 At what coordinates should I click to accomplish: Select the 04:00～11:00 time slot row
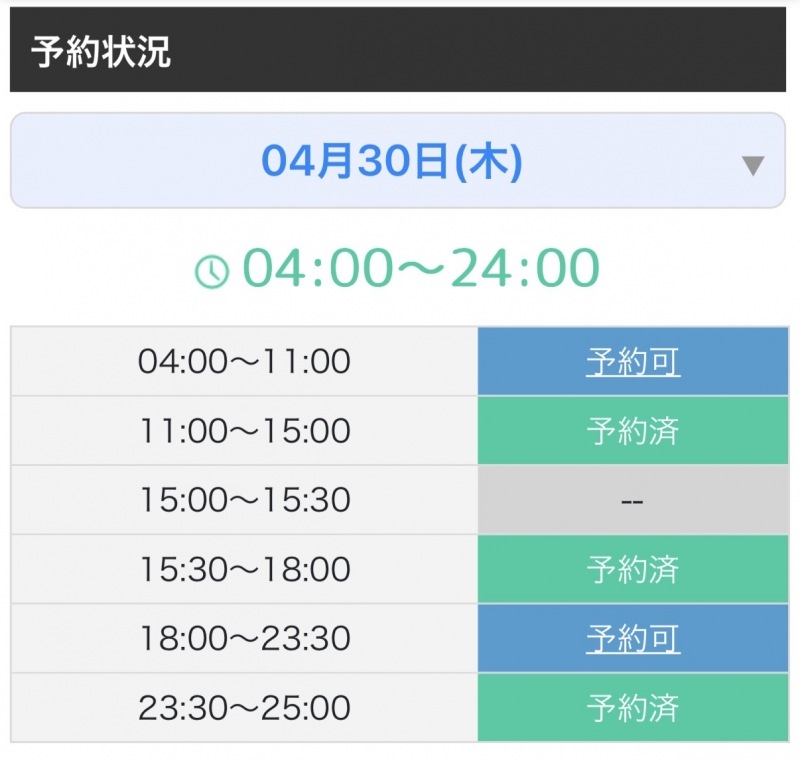(x=243, y=361)
